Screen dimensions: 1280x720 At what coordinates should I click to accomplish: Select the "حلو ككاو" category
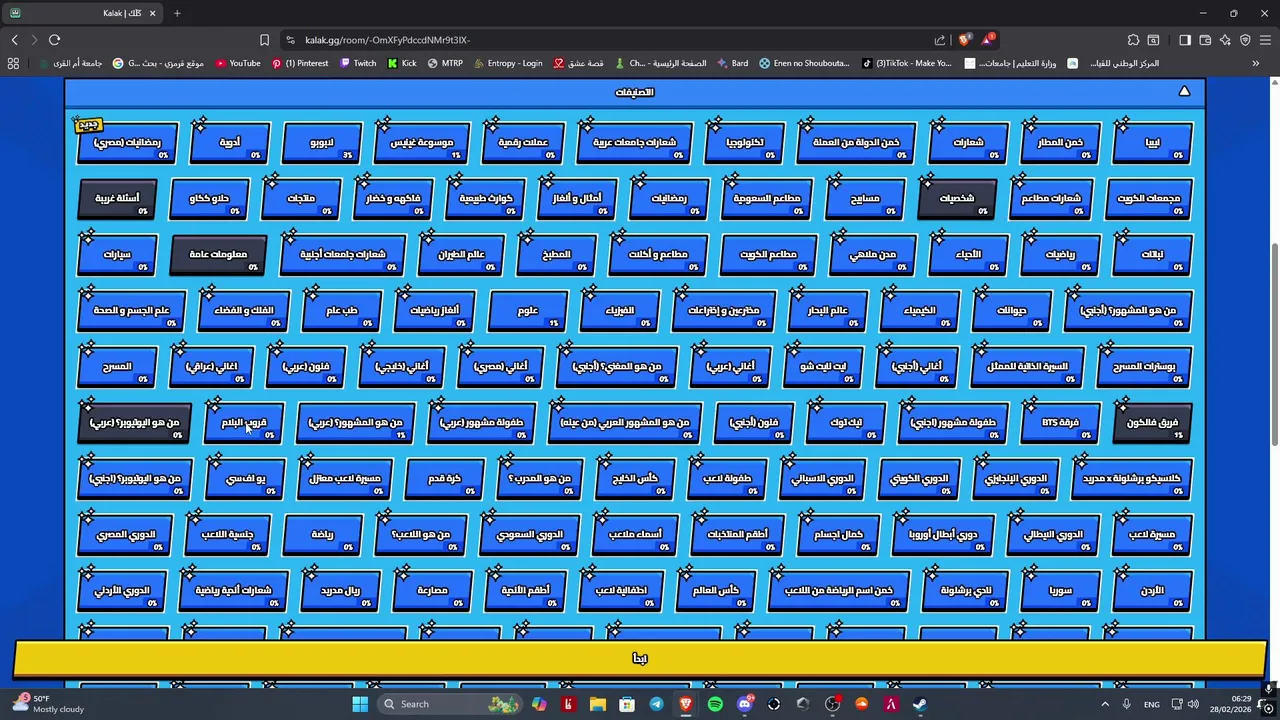[x=208, y=198]
